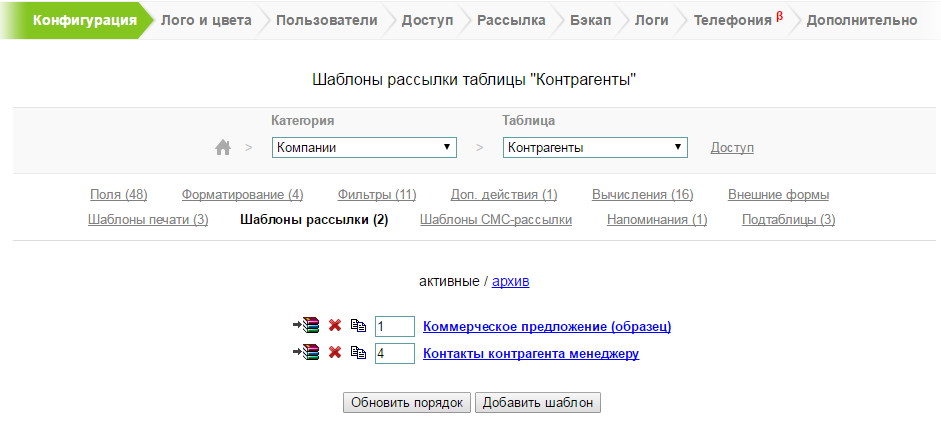Delete Контакты контрагента менеджеру template
Screen dimensions: 941x422
[x=335, y=353]
